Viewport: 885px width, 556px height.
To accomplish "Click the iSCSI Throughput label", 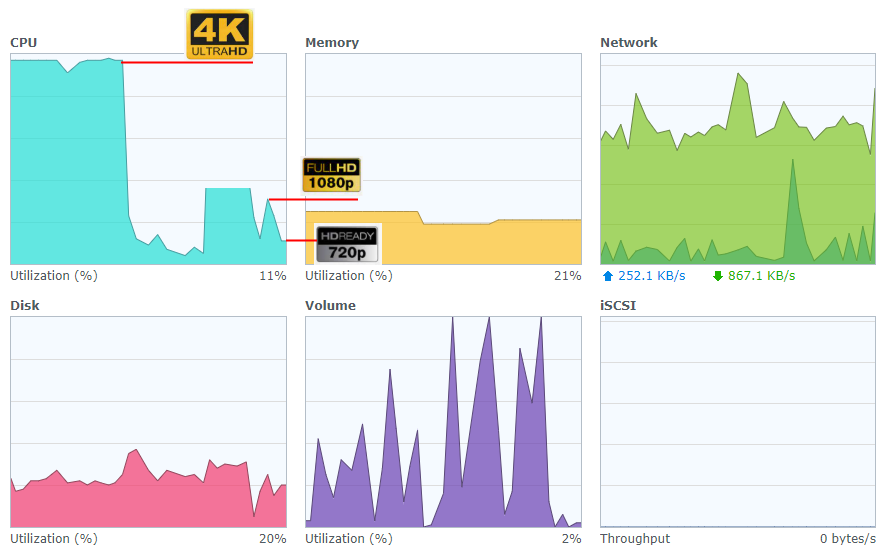I will (635, 539).
